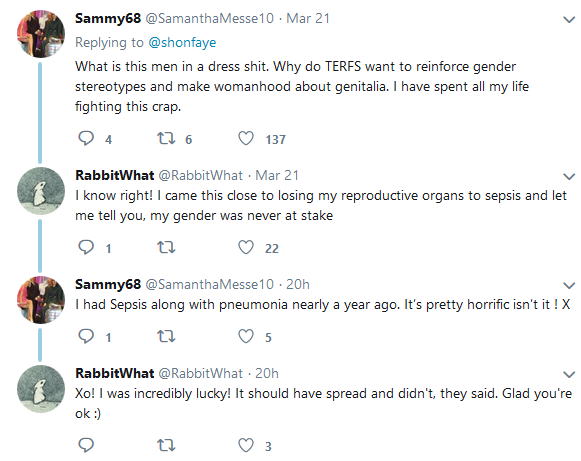The height and width of the screenshot is (461, 581).
Task: Retweet Sammy68's tweet with 6 retweets
Action: click(x=166, y=139)
